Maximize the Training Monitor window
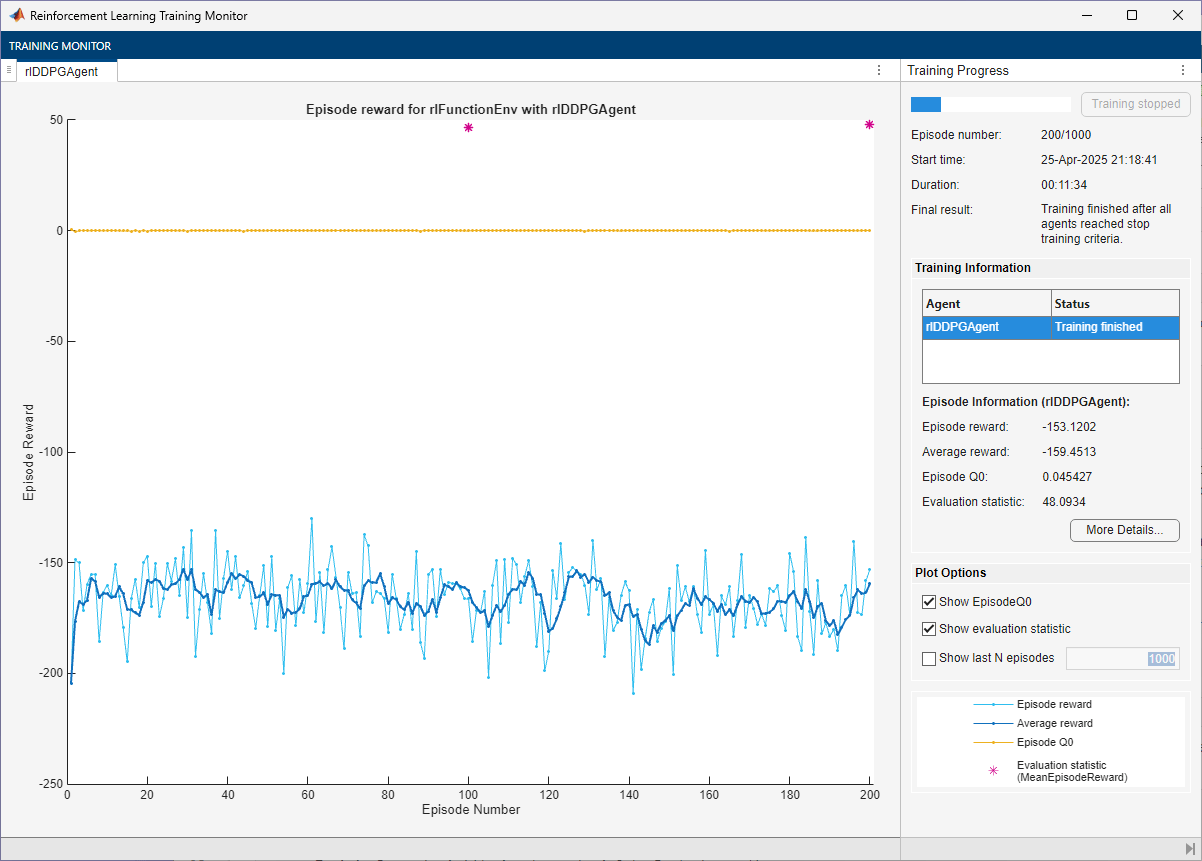The image size is (1202, 861). click(x=1132, y=15)
